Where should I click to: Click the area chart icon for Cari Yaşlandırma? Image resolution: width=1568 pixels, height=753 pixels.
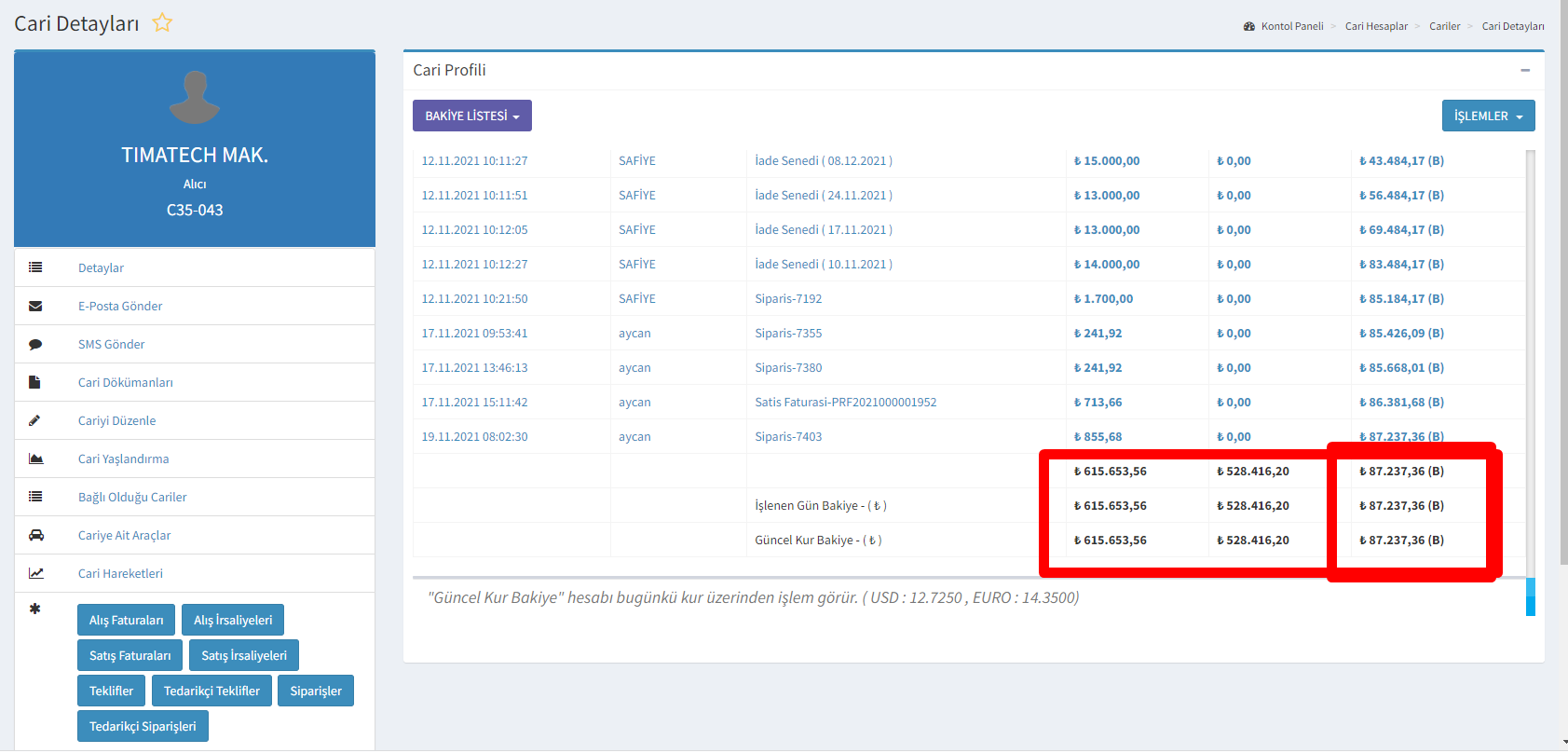coord(35,459)
